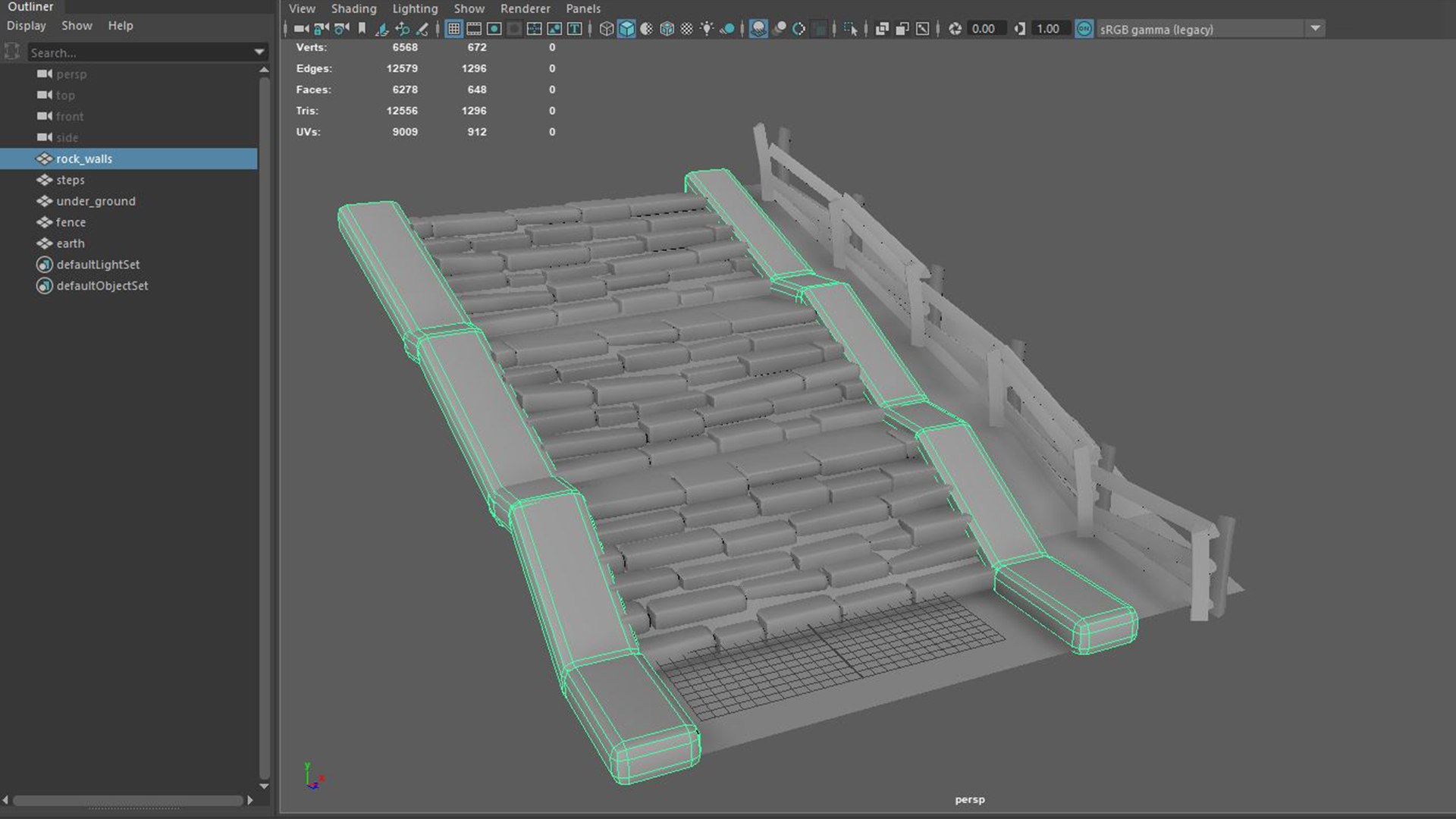Open the Outliner search options arrow
The image size is (1456, 819).
point(259,52)
